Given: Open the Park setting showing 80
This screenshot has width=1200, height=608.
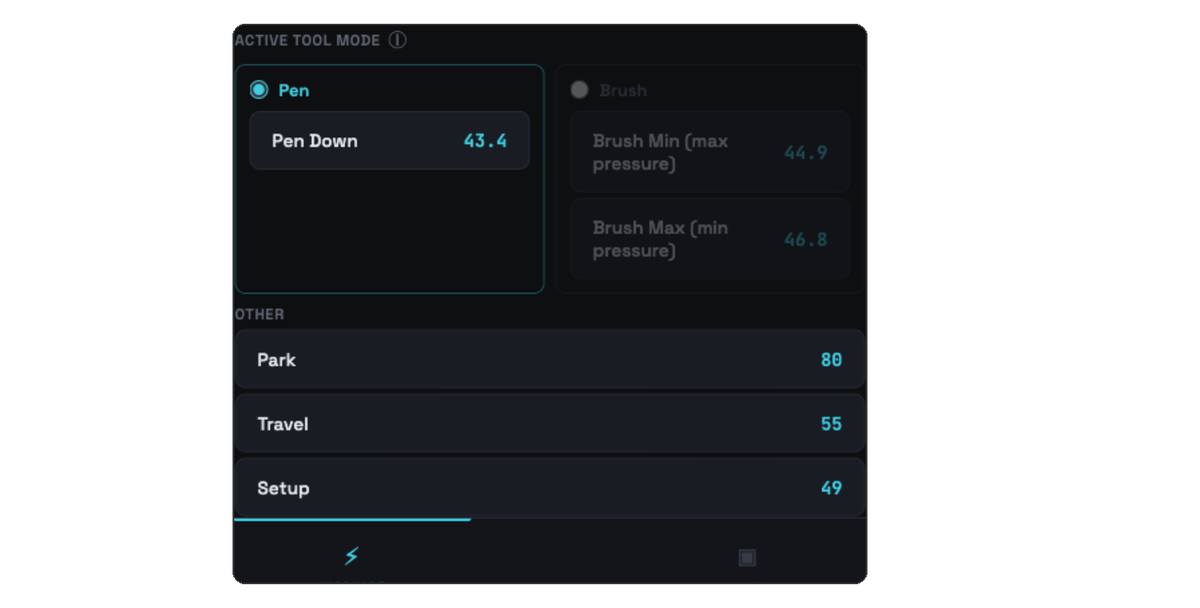Looking at the screenshot, I should [549, 359].
